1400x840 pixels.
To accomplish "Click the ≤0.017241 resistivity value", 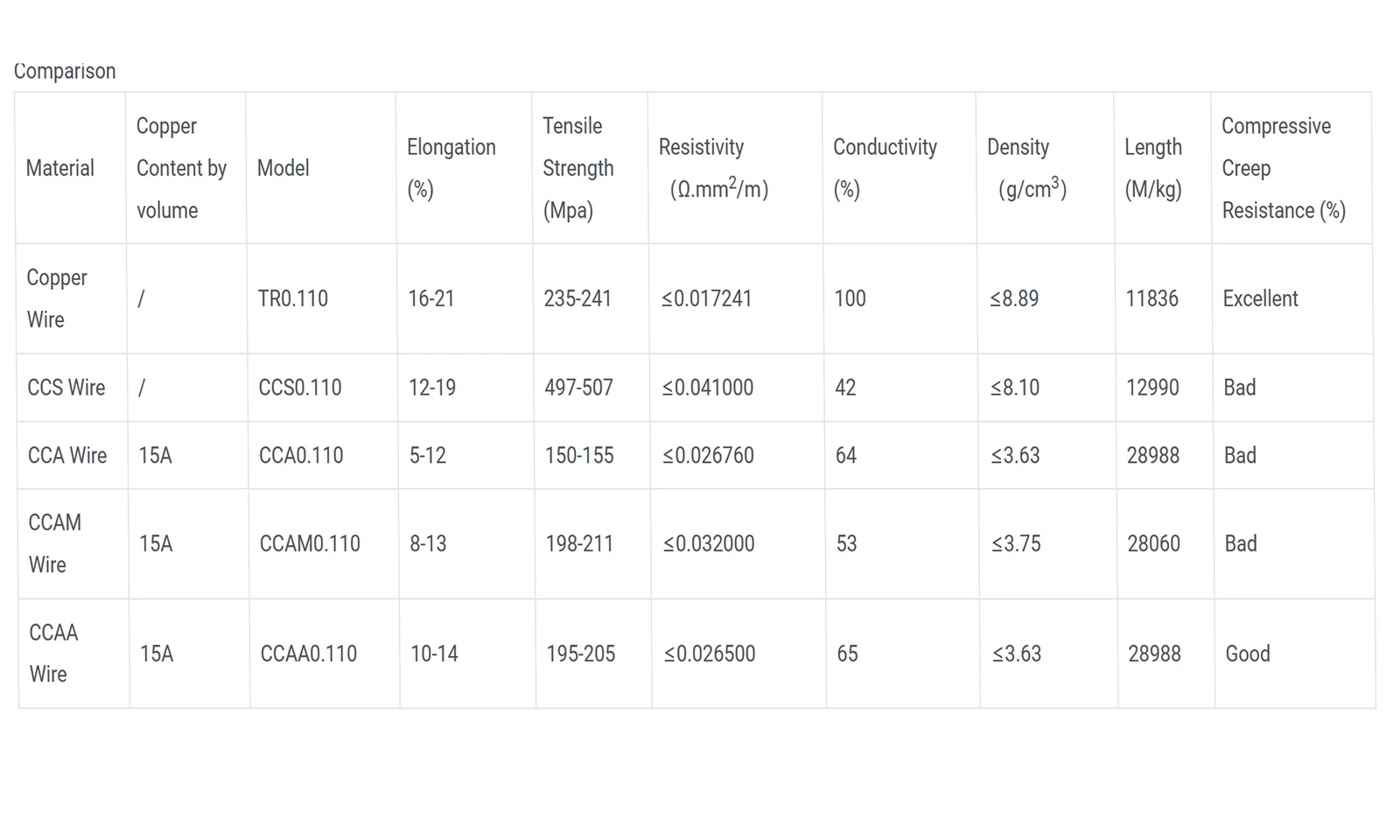I will coord(707,298).
